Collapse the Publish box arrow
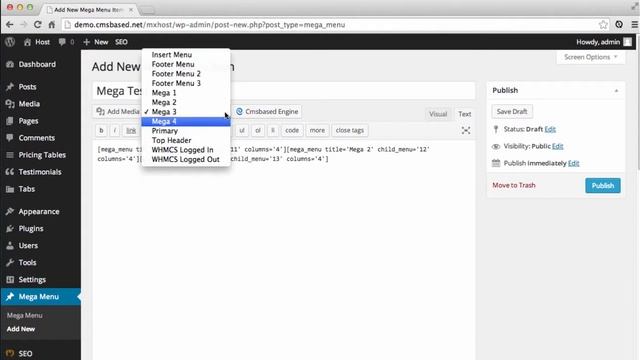The height and width of the screenshot is (360, 640). (x=616, y=91)
